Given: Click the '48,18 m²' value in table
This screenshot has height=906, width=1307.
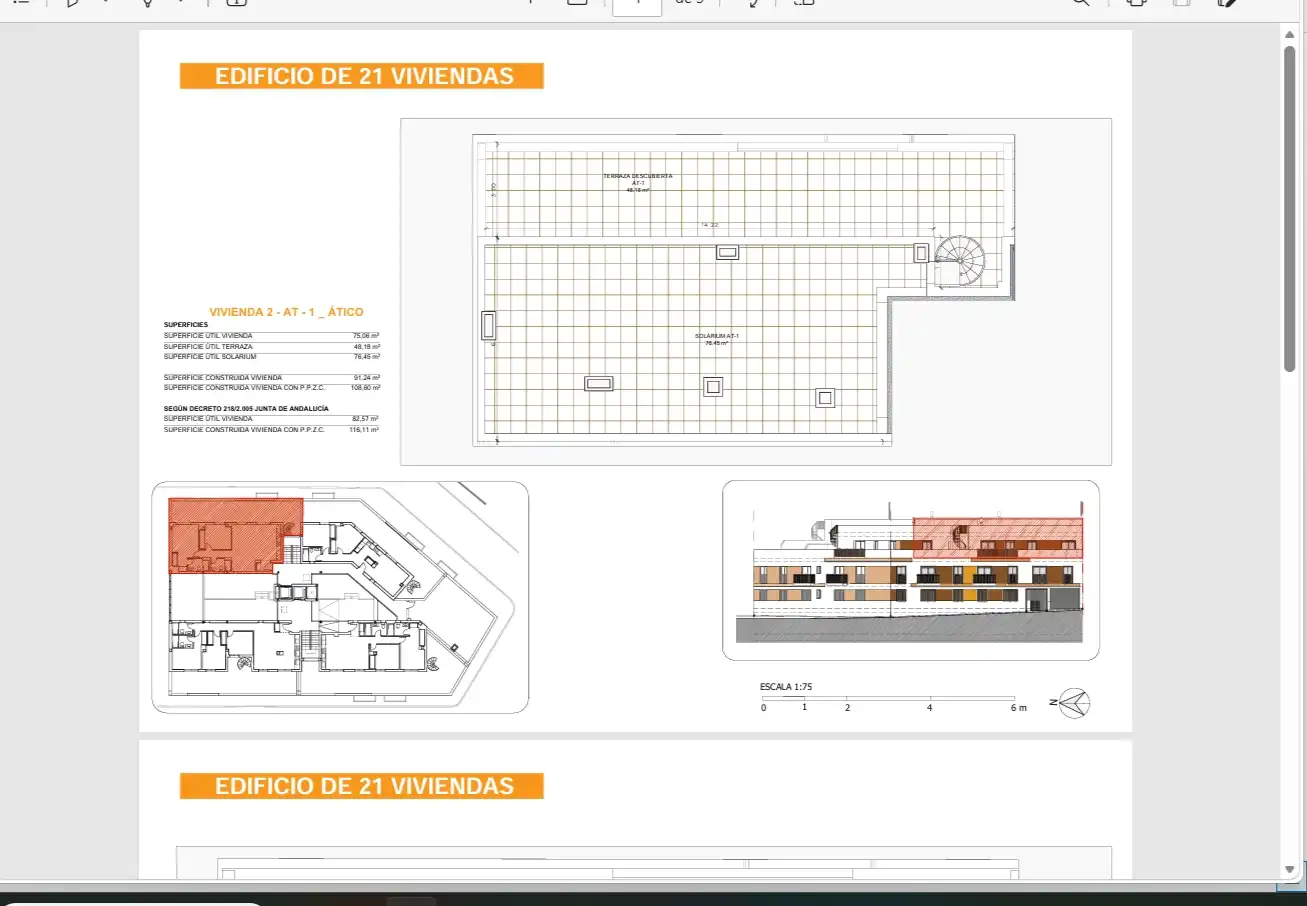Looking at the screenshot, I should 366,346.
